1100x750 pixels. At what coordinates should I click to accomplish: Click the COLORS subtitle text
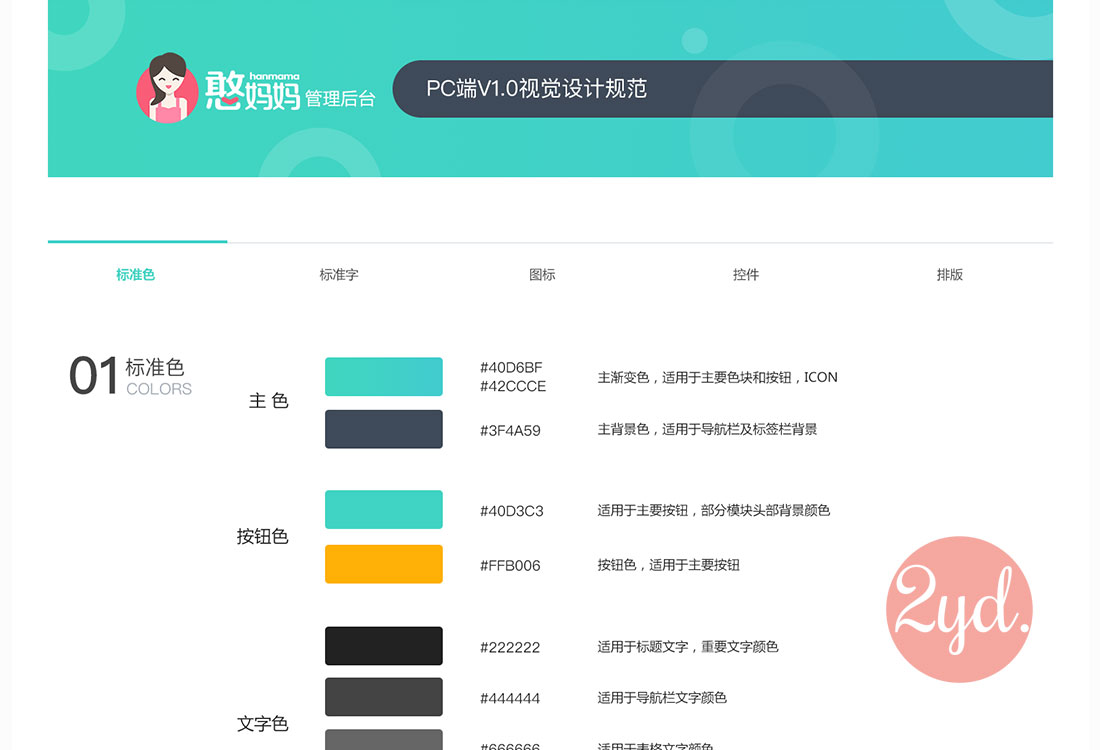pyautogui.click(x=158, y=390)
